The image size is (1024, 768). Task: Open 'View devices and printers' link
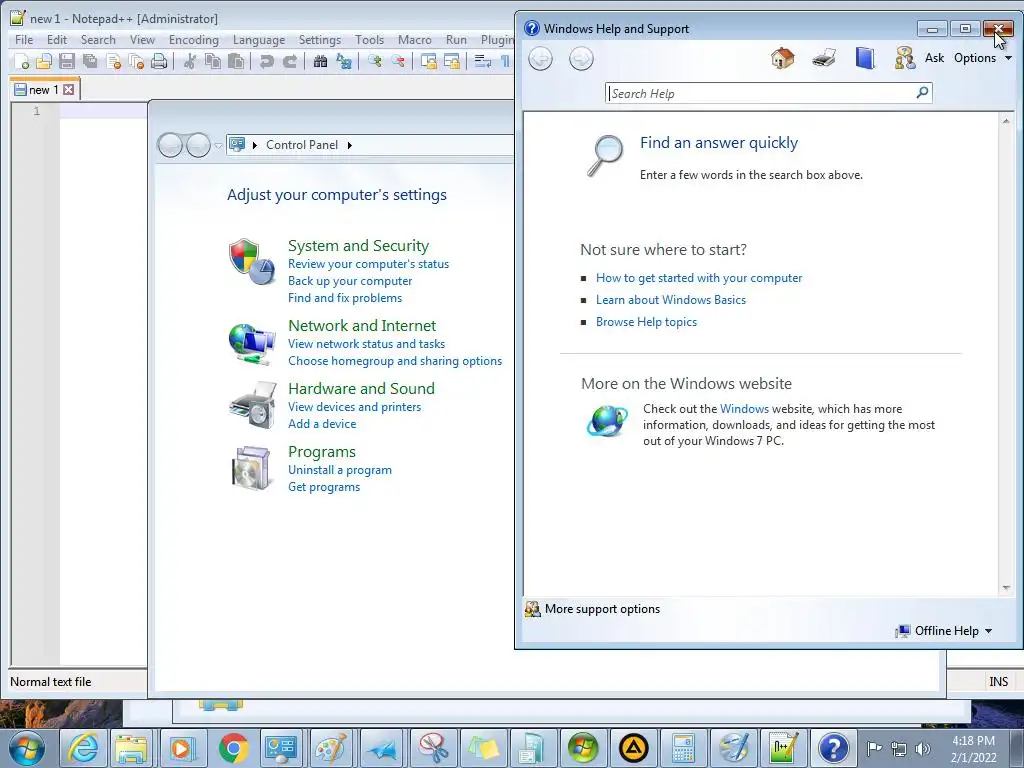355,407
